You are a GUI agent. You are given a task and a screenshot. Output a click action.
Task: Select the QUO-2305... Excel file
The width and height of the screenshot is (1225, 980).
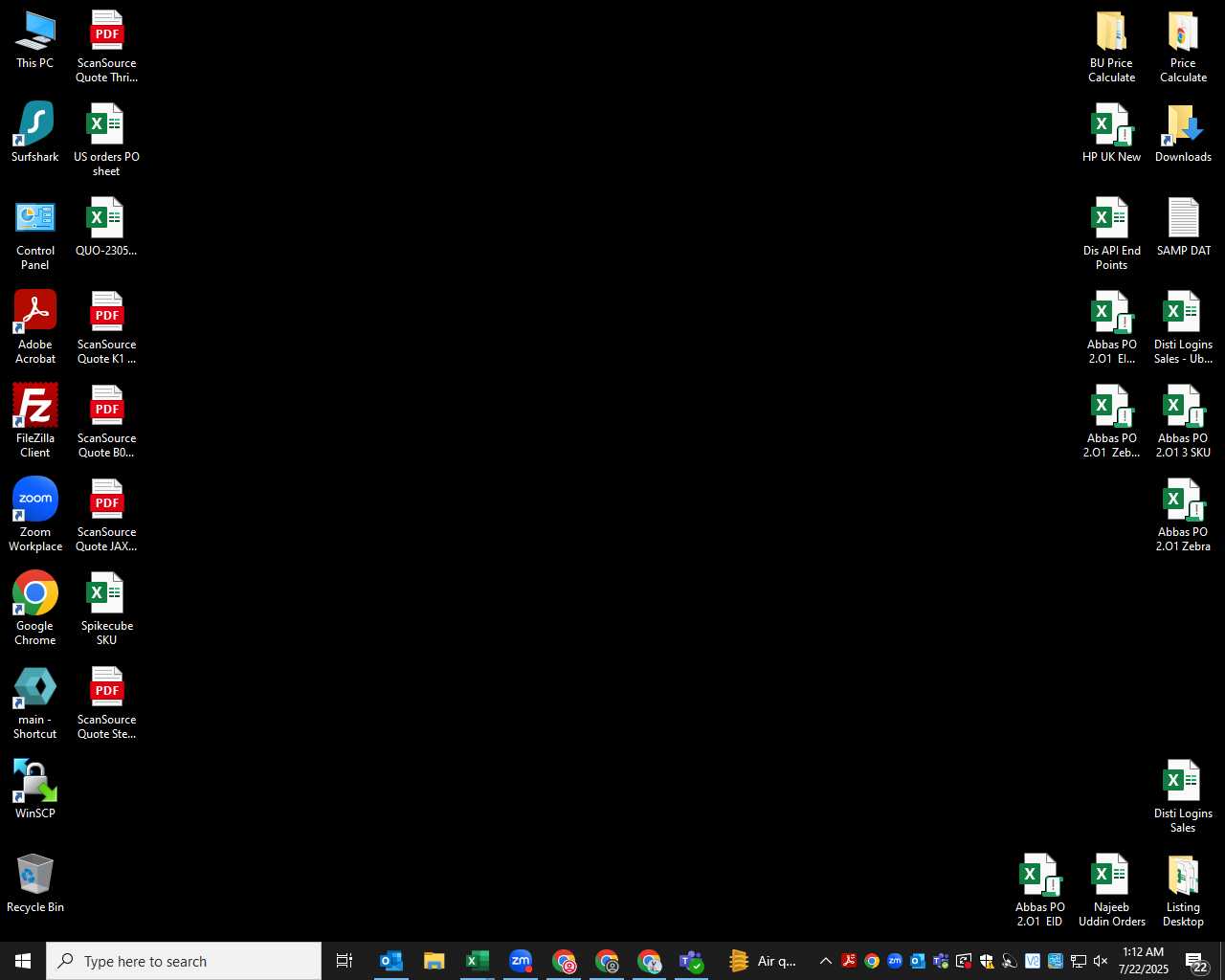106,227
